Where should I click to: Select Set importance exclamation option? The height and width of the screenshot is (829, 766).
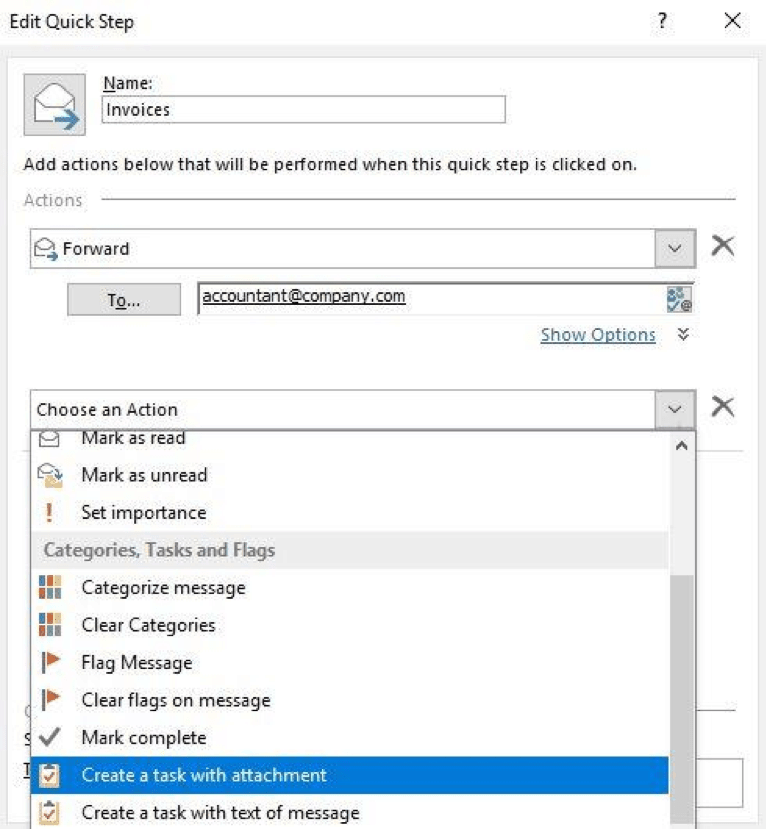143,513
